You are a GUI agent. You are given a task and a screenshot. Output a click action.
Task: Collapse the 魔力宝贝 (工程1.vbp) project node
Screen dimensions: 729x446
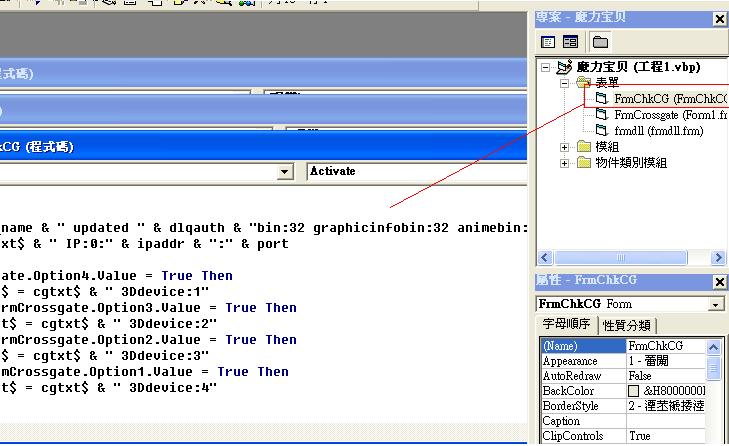tap(545, 68)
